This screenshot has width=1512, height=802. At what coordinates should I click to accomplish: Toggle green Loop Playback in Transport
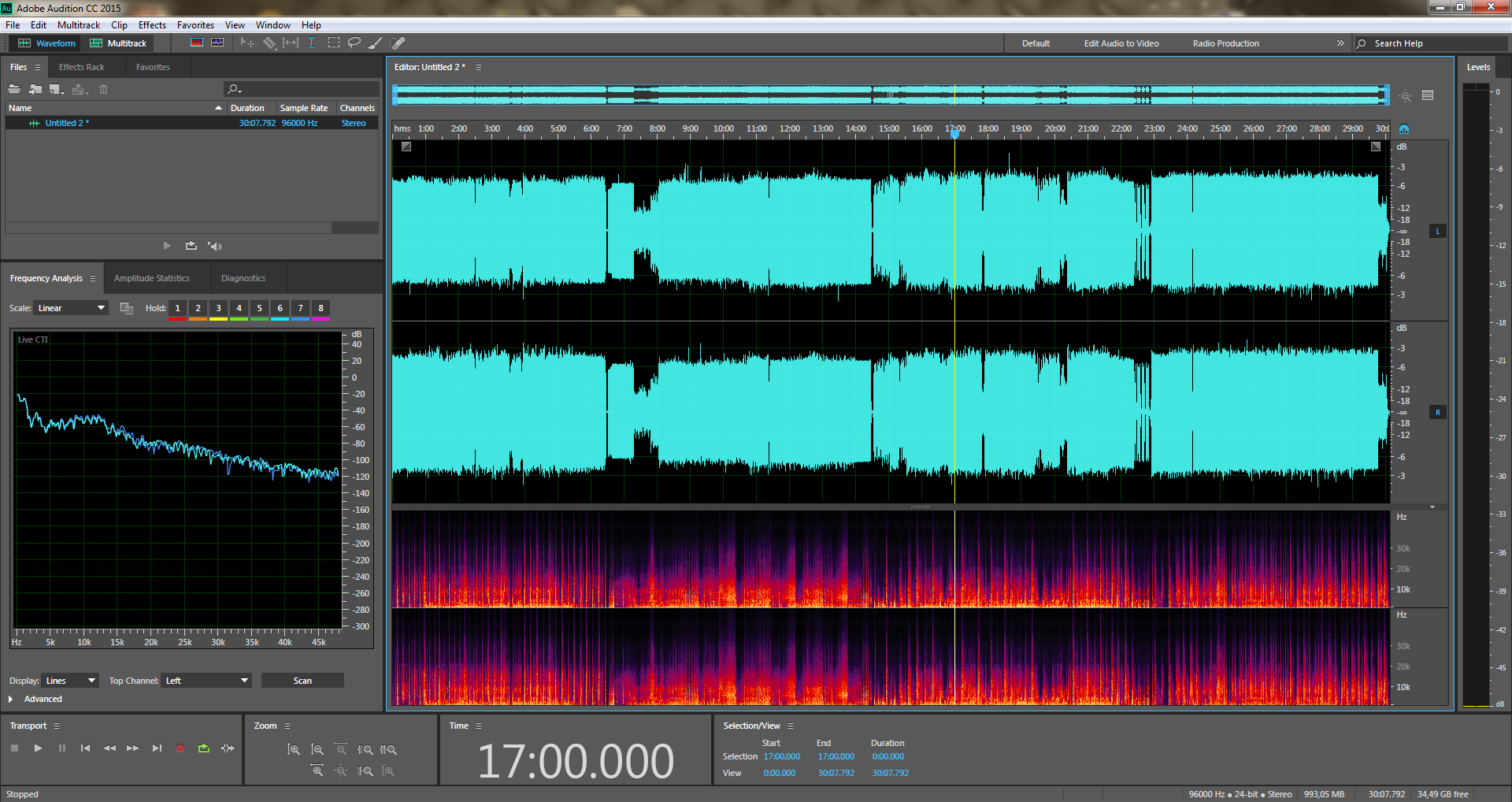204,748
